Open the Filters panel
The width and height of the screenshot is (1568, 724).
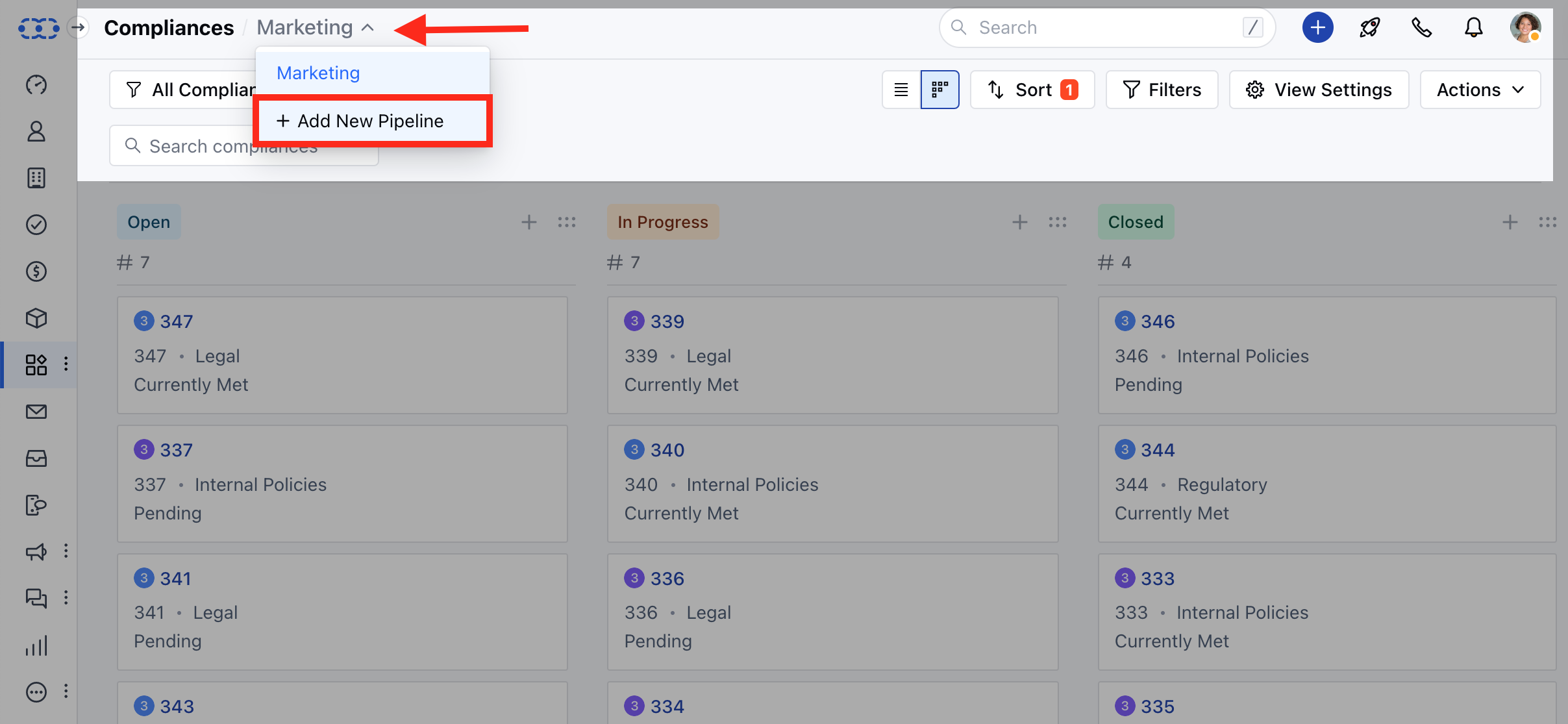pyautogui.click(x=1162, y=90)
